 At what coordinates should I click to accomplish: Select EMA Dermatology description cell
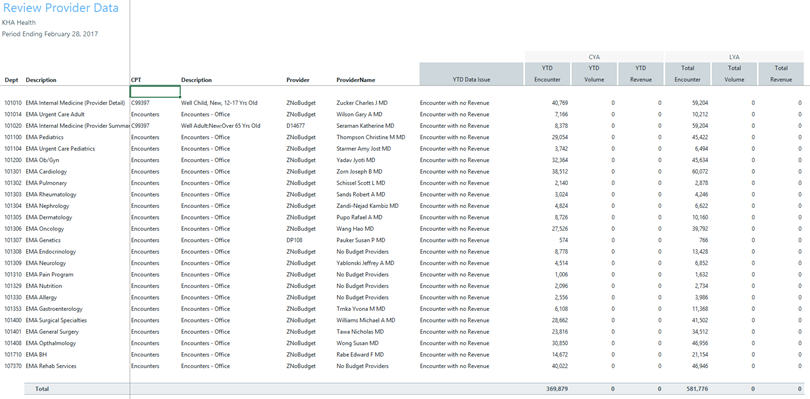pos(49,218)
